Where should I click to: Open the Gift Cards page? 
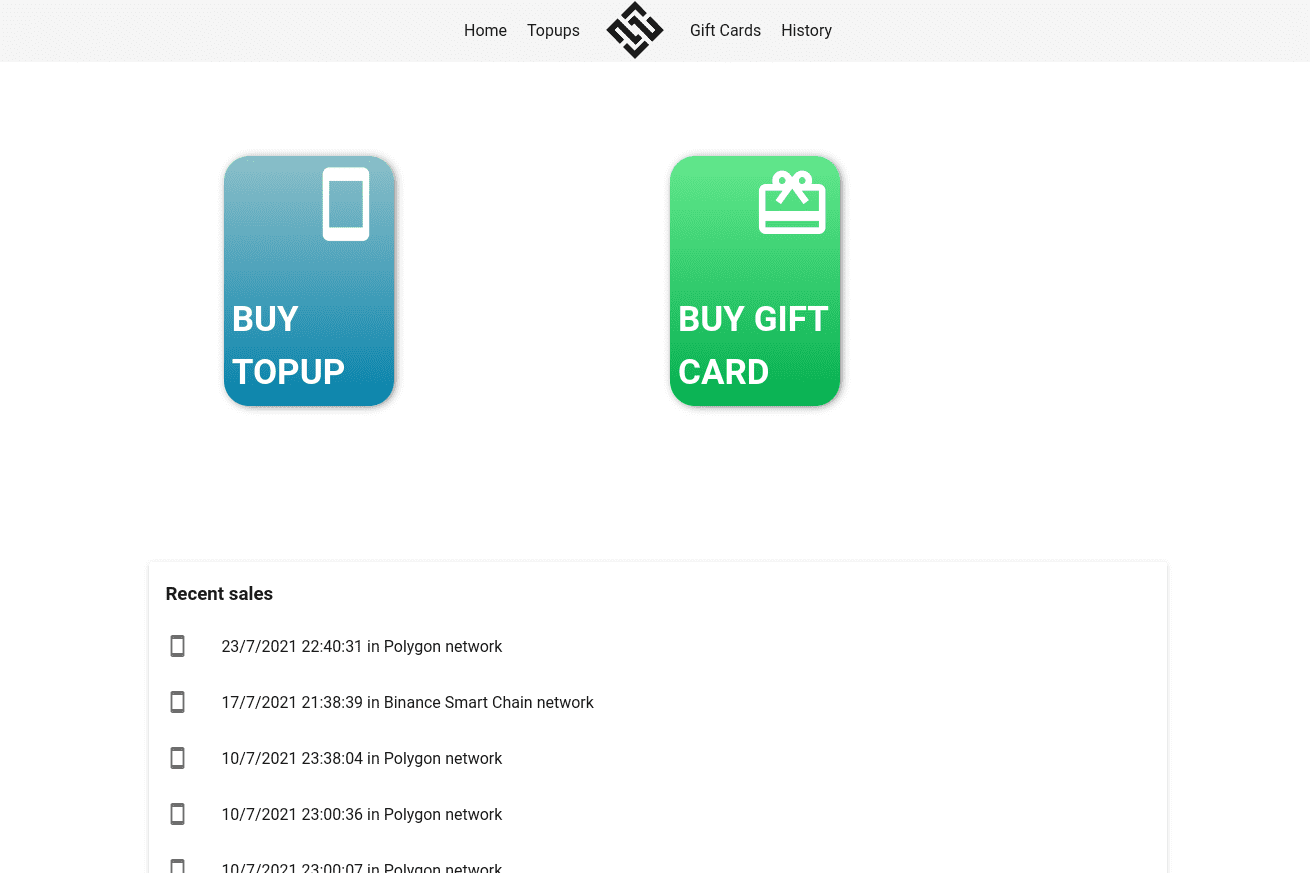[x=725, y=30]
